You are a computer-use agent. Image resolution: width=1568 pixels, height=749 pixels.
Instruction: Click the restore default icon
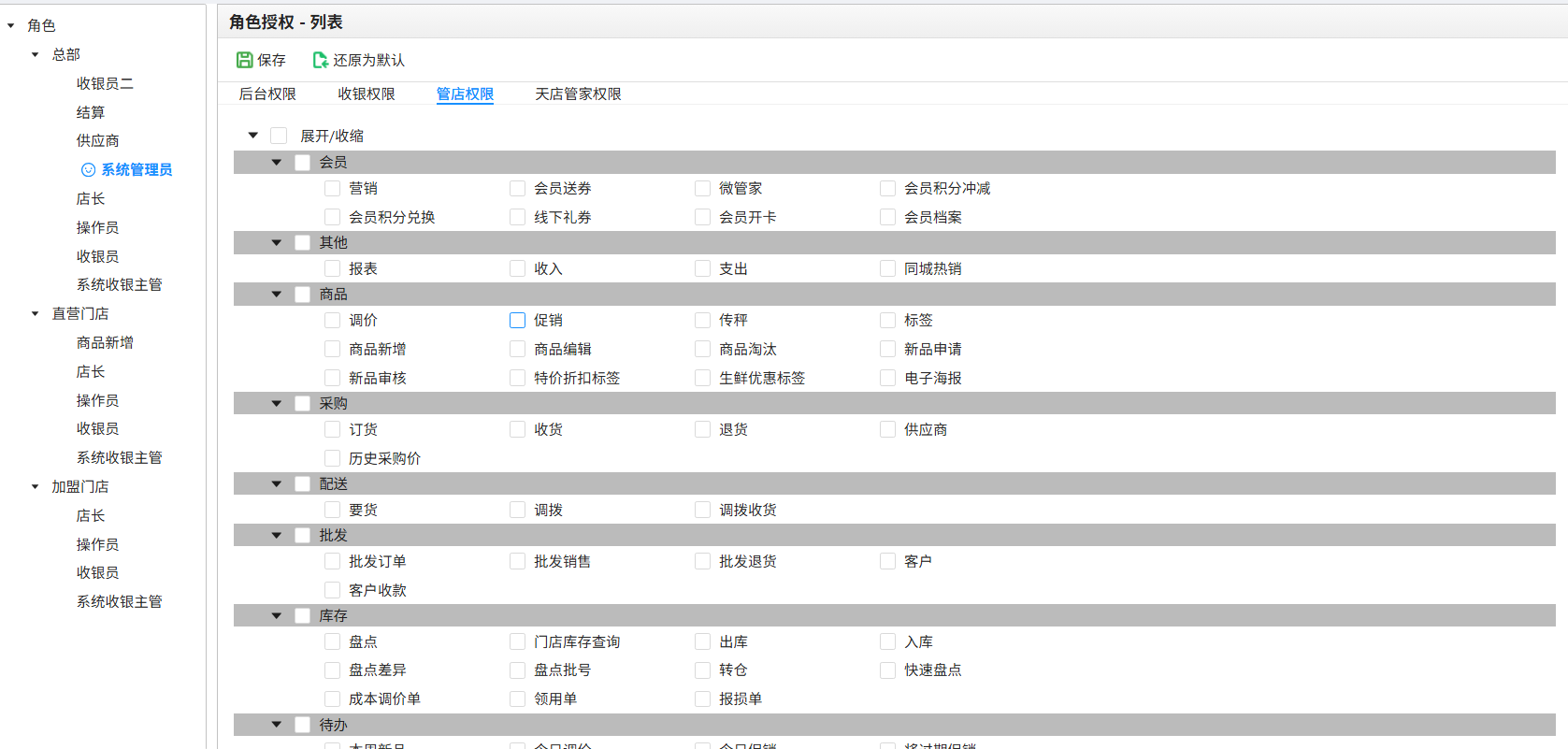click(x=320, y=60)
